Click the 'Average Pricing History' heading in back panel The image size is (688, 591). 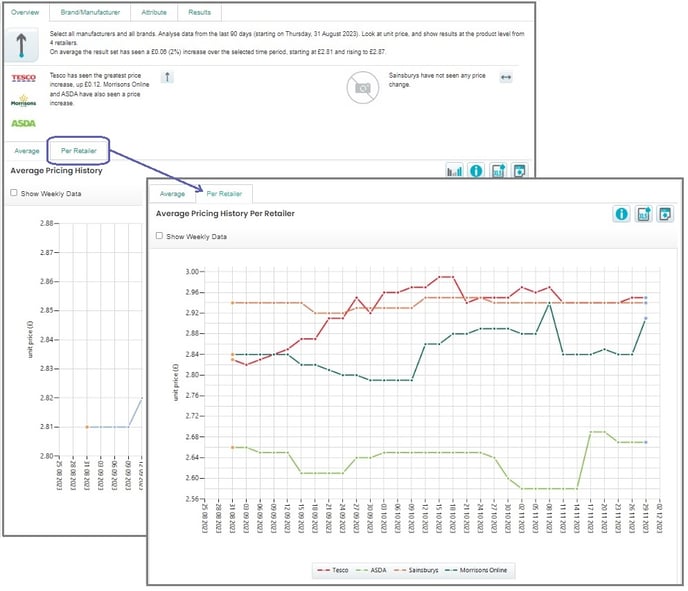(x=56, y=171)
